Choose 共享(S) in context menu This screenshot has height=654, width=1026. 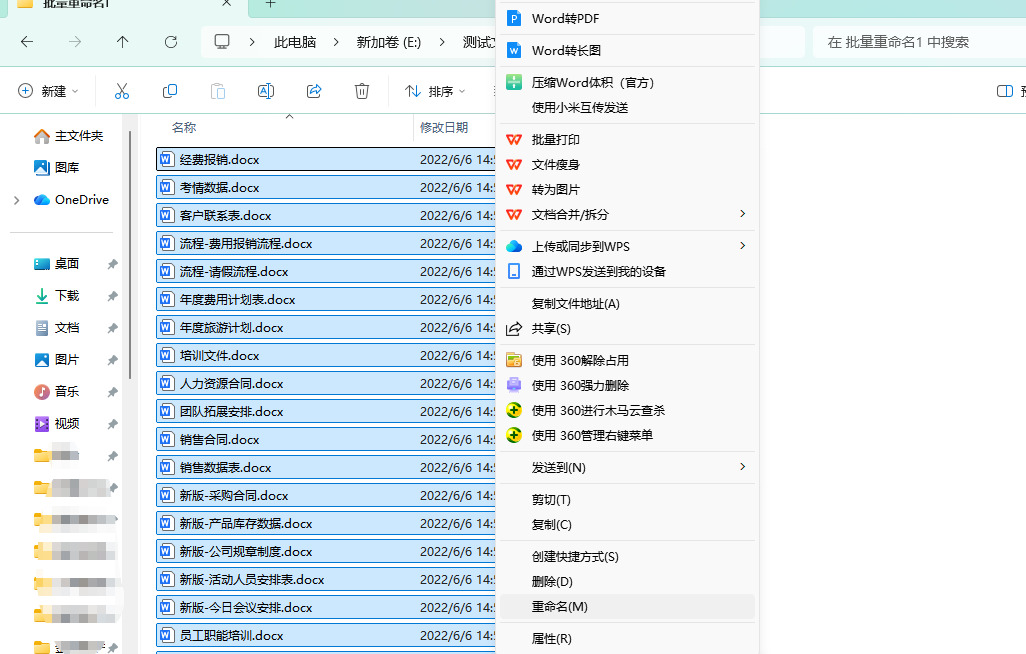[628, 328]
